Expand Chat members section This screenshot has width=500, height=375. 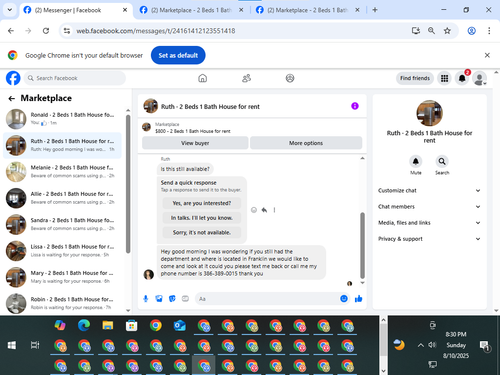point(429,207)
